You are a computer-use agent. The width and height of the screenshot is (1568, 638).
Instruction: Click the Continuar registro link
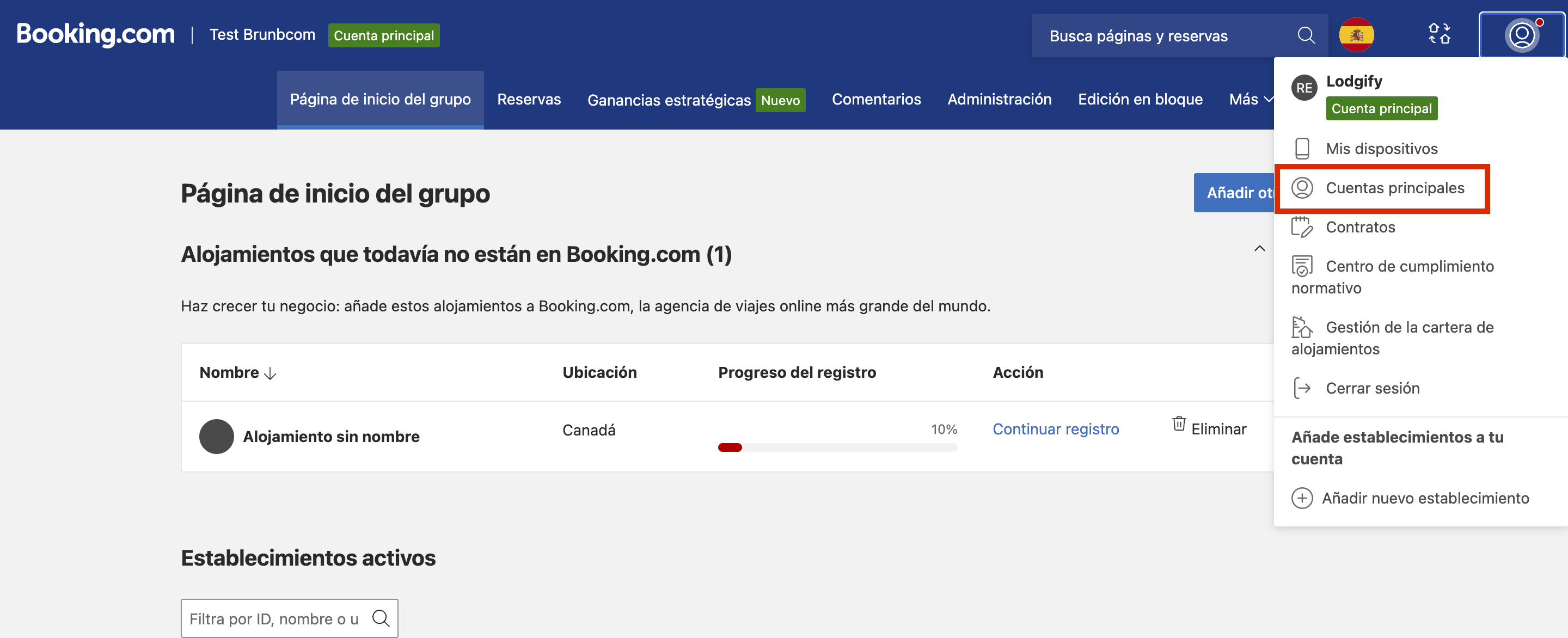(x=1056, y=429)
